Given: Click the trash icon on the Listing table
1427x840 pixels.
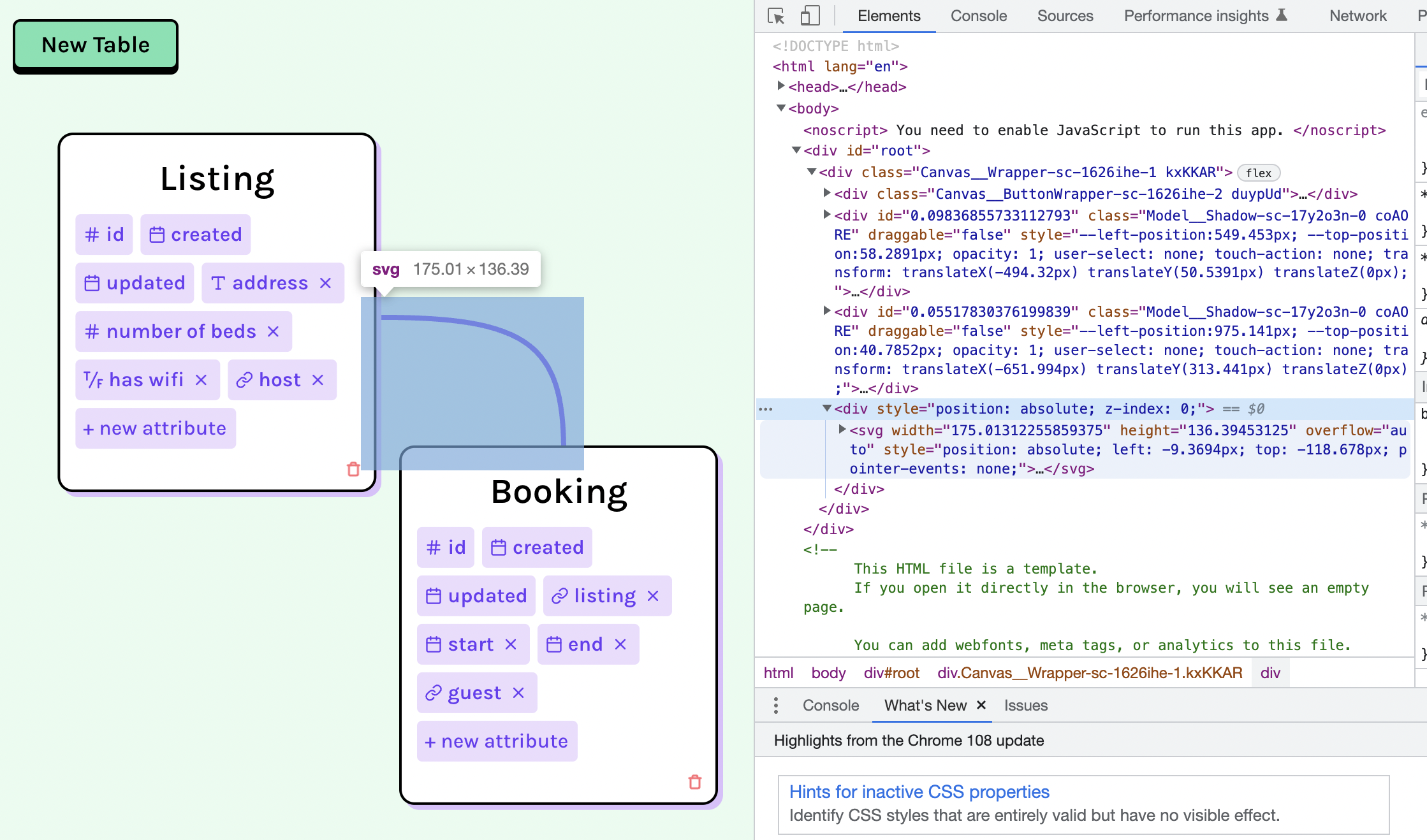Looking at the screenshot, I should 355,469.
